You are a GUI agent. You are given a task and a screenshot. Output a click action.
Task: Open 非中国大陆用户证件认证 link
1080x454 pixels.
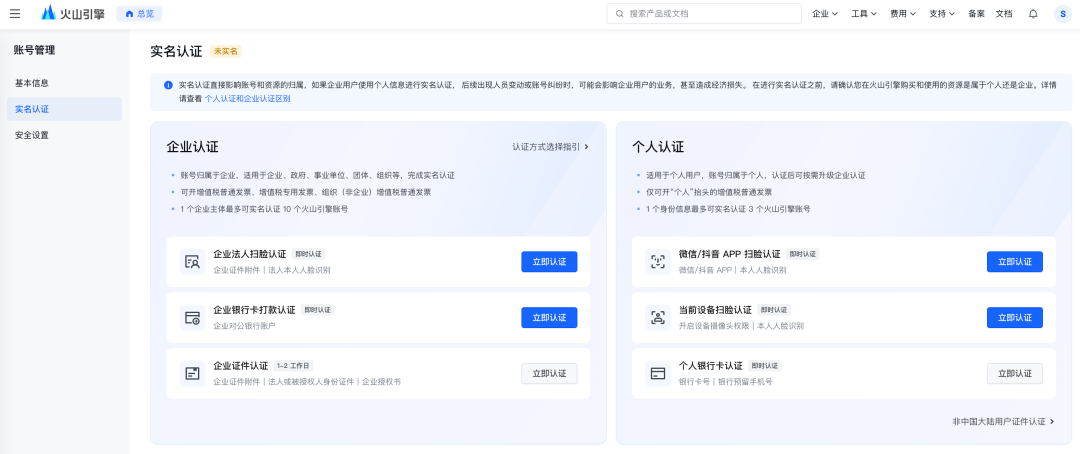point(1004,421)
